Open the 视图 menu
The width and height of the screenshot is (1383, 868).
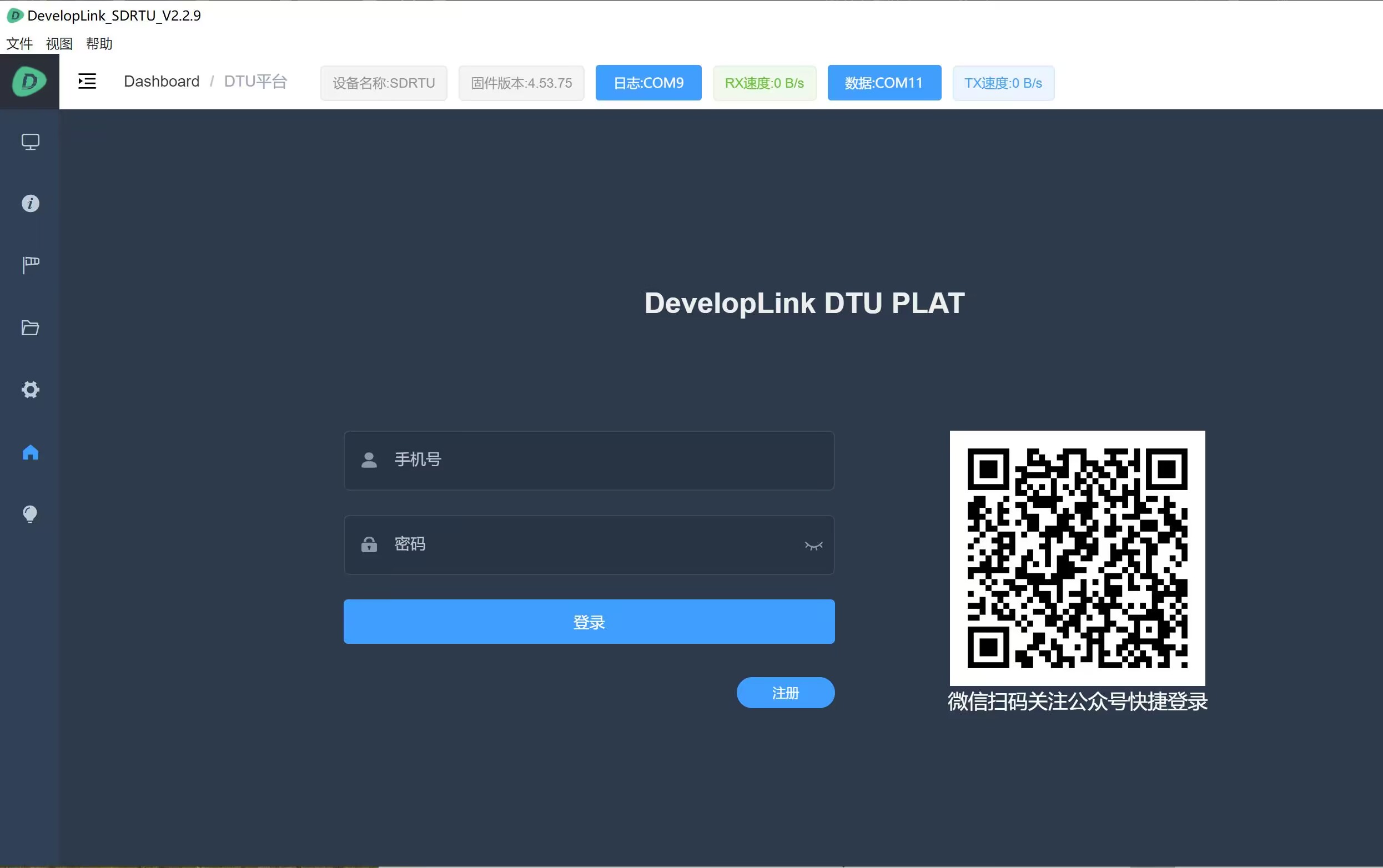(59, 44)
